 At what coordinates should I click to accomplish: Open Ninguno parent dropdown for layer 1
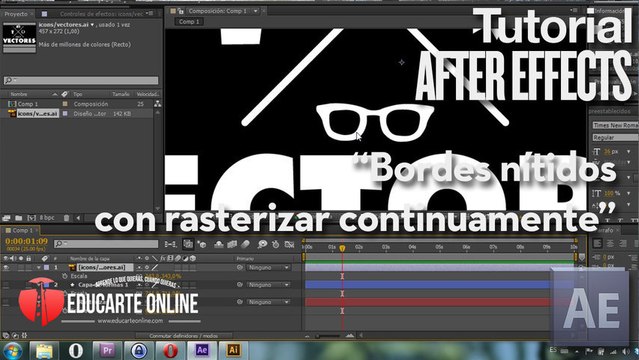coord(269,267)
